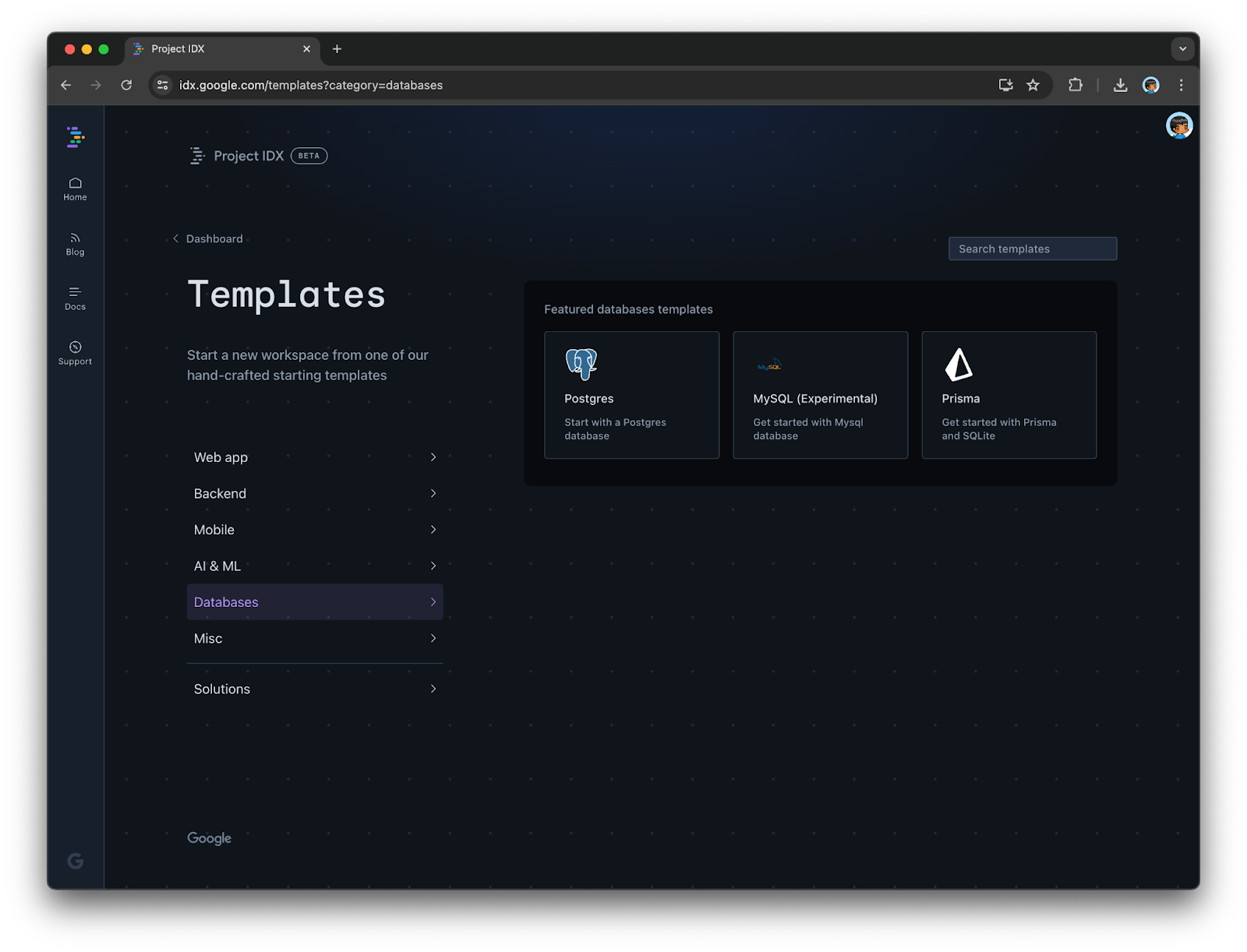Expand the Web app chevron
Screen dimensions: 1247x952
coord(433,457)
